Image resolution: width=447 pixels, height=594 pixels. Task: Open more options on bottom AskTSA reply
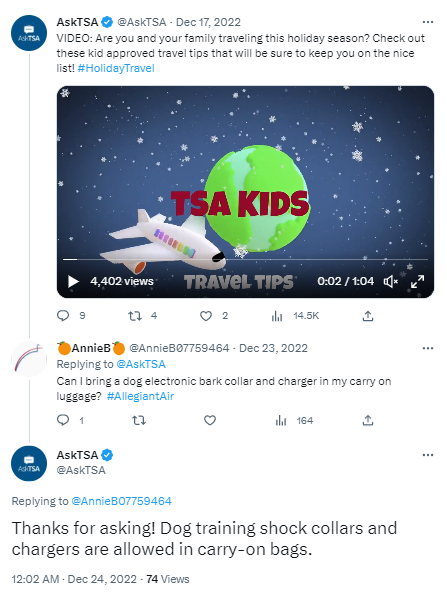point(428,455)
